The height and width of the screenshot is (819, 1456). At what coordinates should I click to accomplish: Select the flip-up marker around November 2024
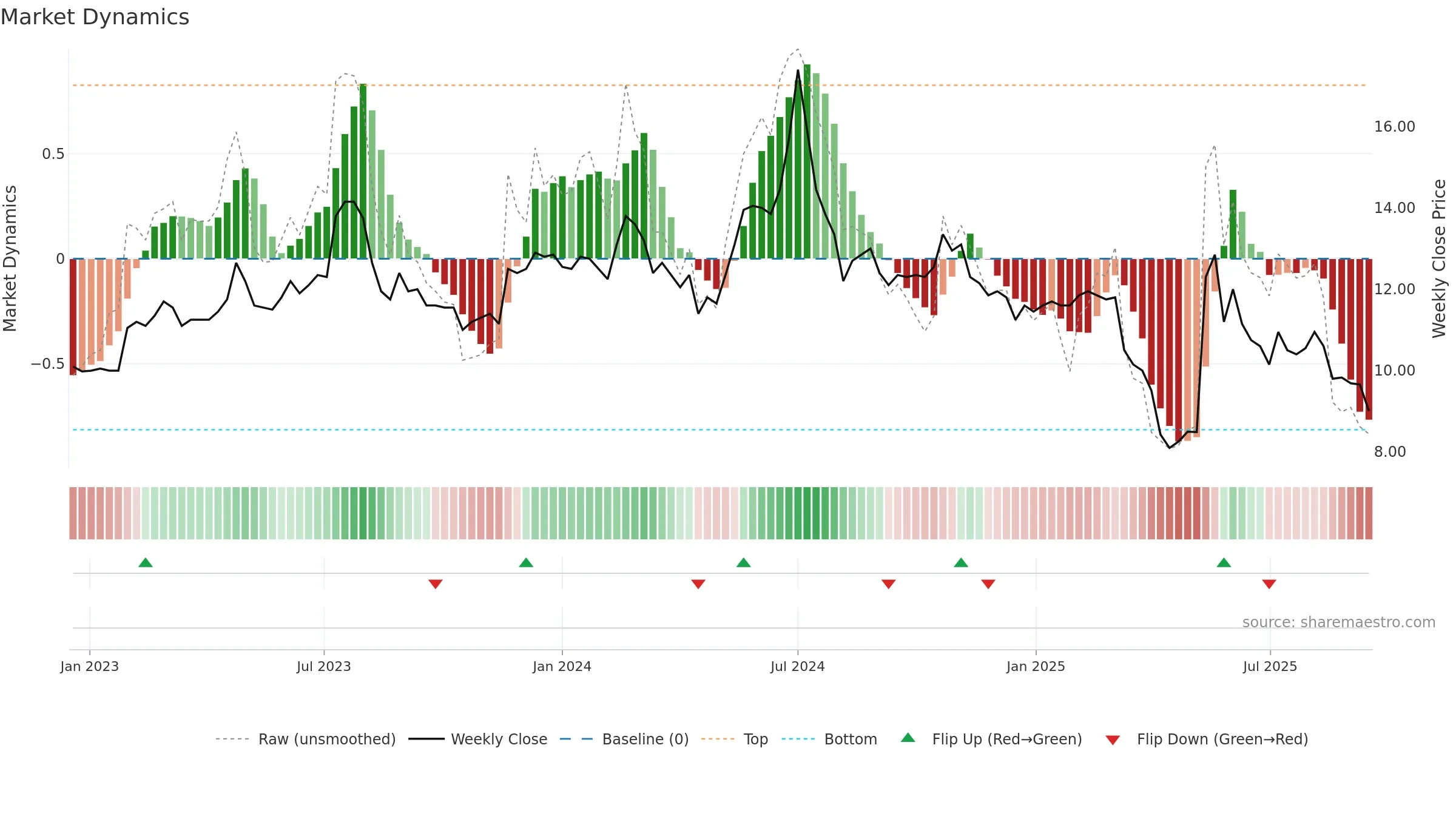(x=961, y=562)
